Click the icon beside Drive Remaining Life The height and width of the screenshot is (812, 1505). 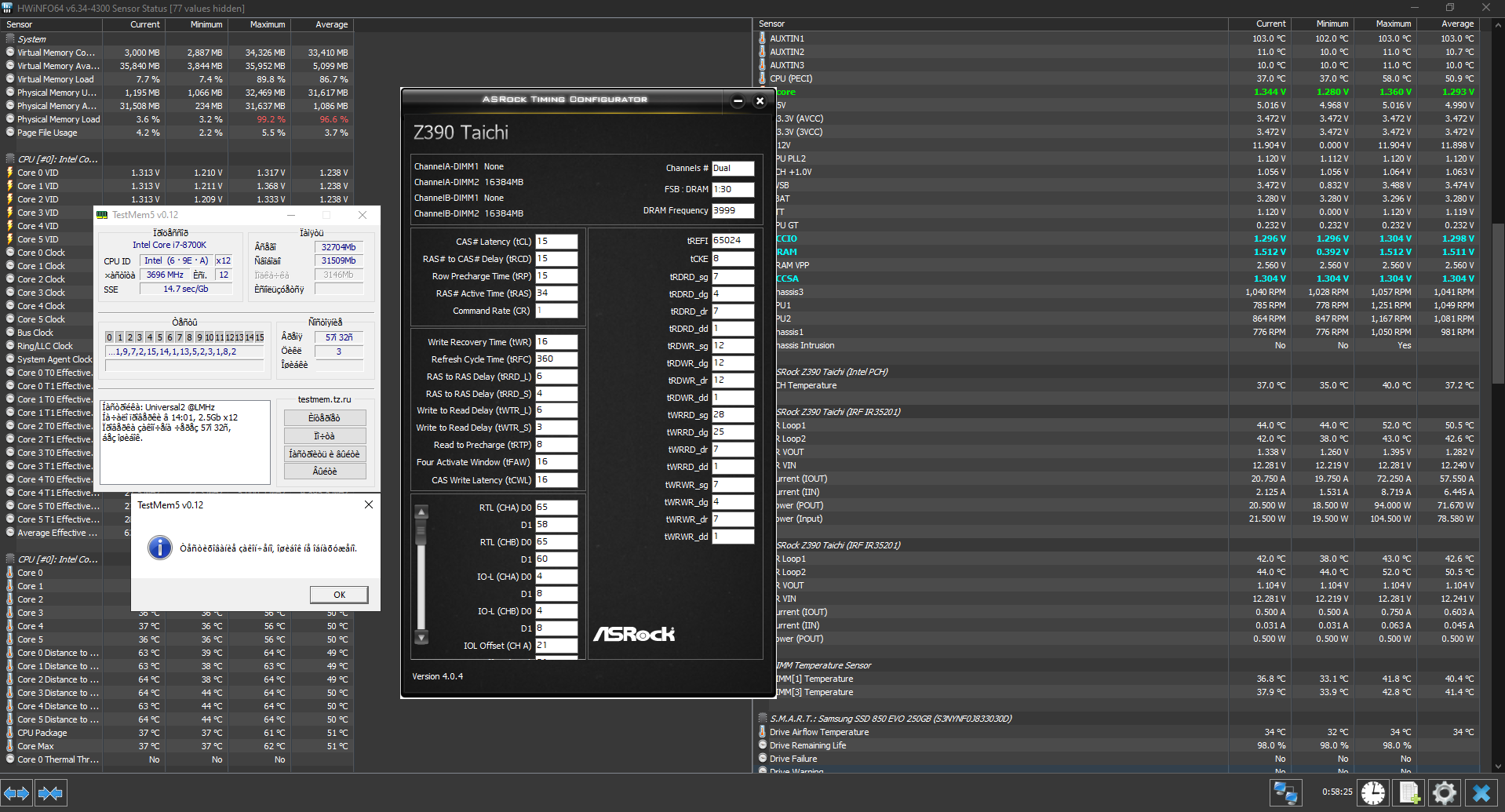(x=762, y=745)
